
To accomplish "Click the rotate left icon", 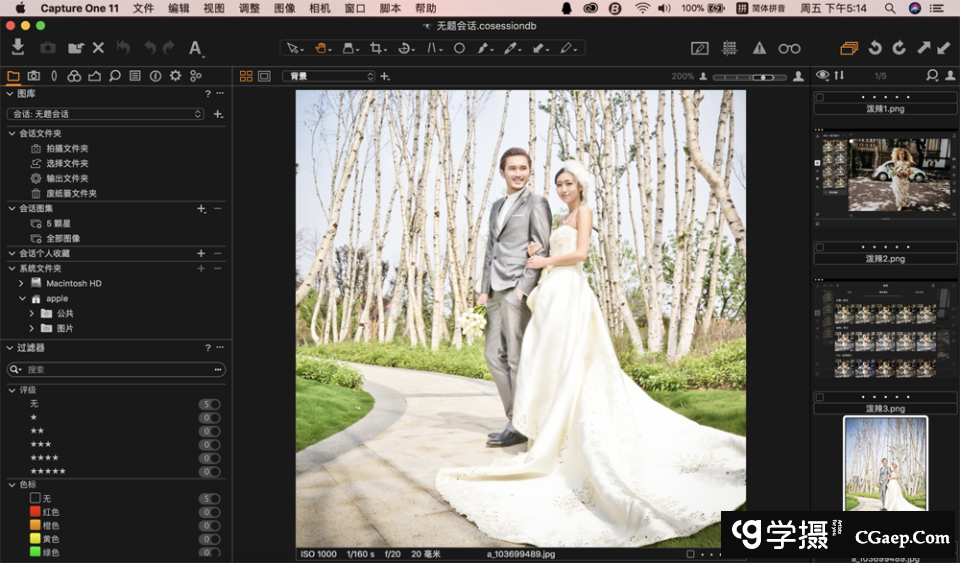I will coord(875,48).
